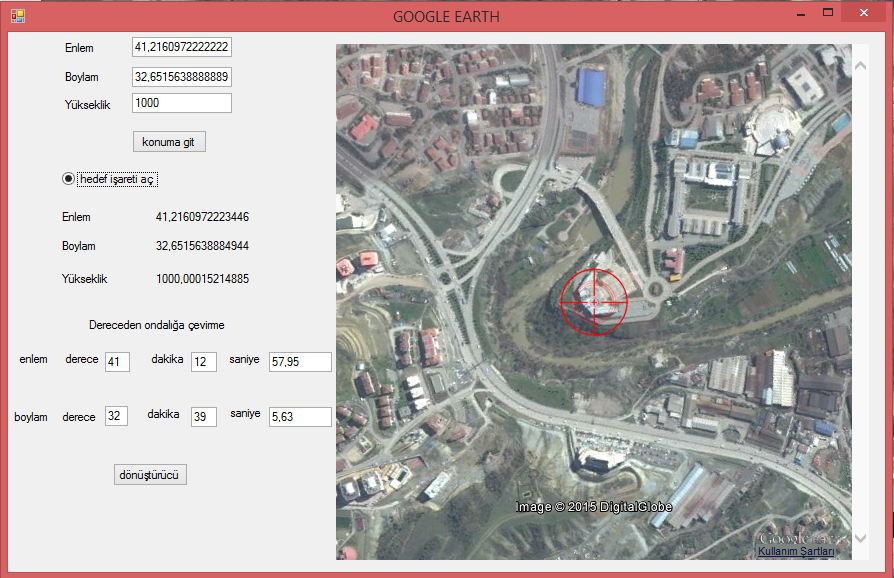Click the map scroll up arrow
The height and width of the screenshot is (578, 894).
[x=860, y=66]
